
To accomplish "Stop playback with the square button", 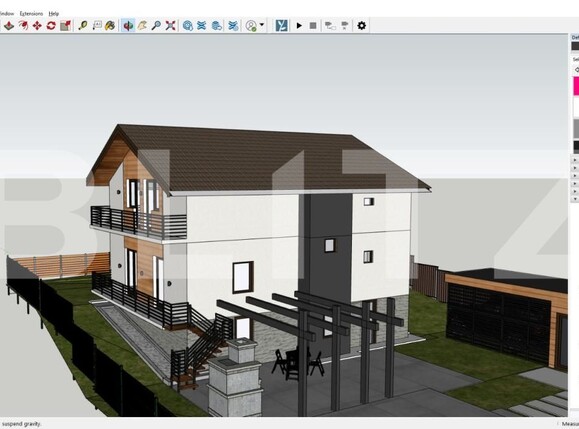I will click(x=313, y=25).
